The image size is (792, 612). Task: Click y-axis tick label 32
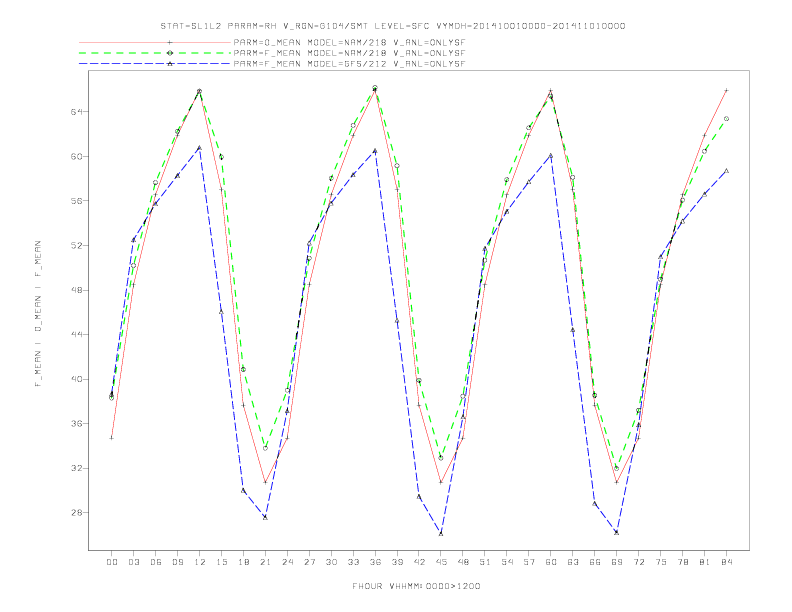[x=77, y=468]
